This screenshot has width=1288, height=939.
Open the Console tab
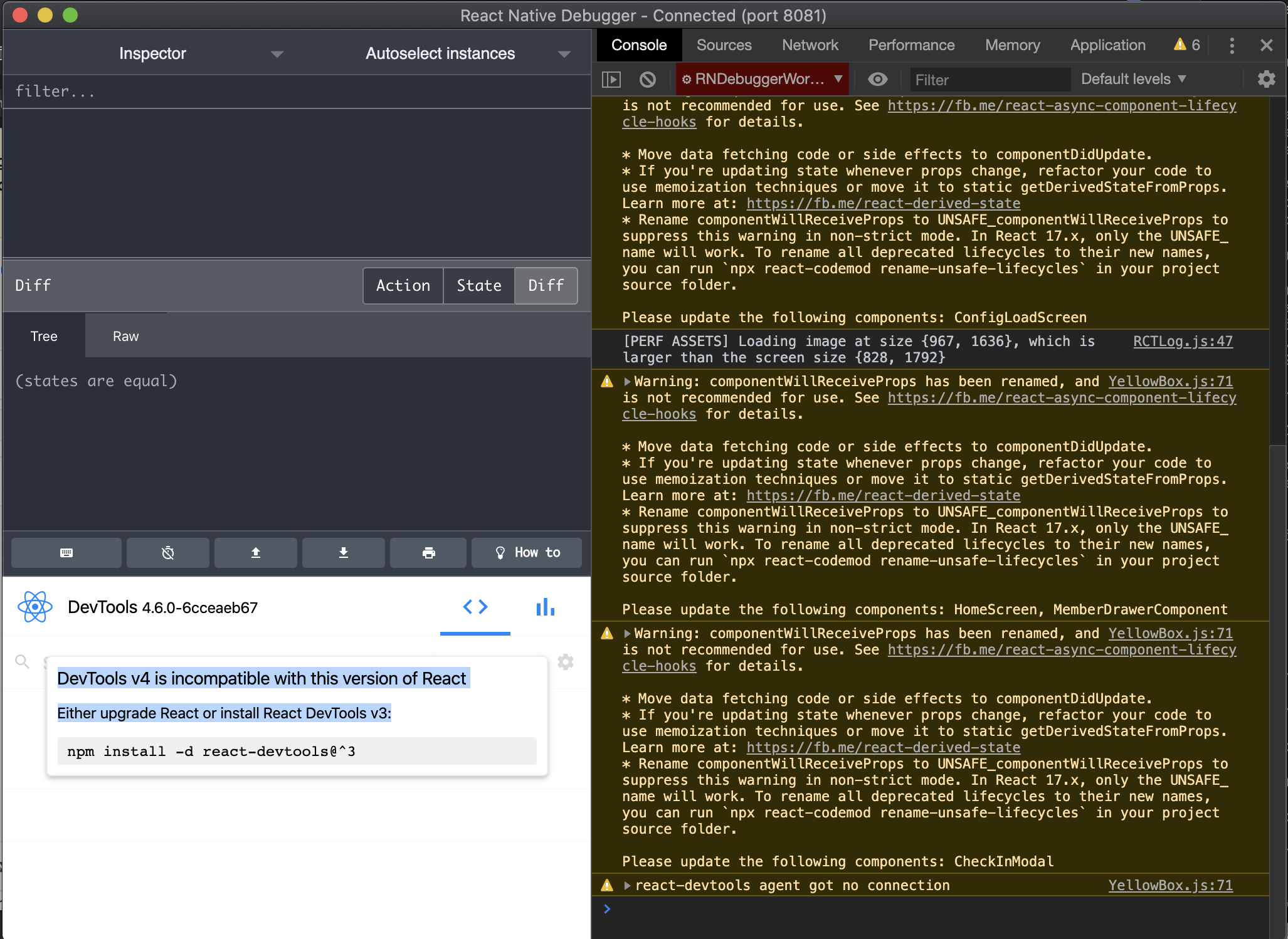point(639,45)
